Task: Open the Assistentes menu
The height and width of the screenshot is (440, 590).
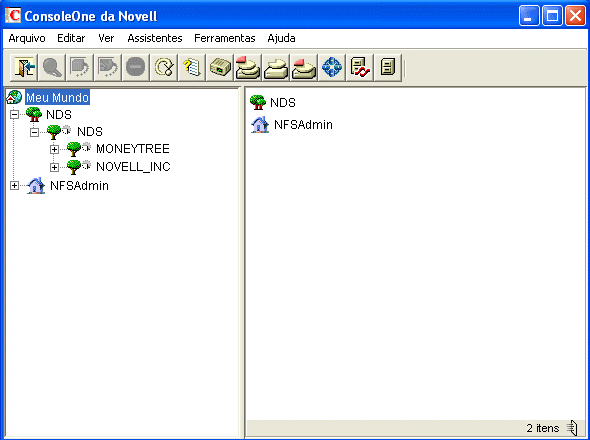Action: 155,38
